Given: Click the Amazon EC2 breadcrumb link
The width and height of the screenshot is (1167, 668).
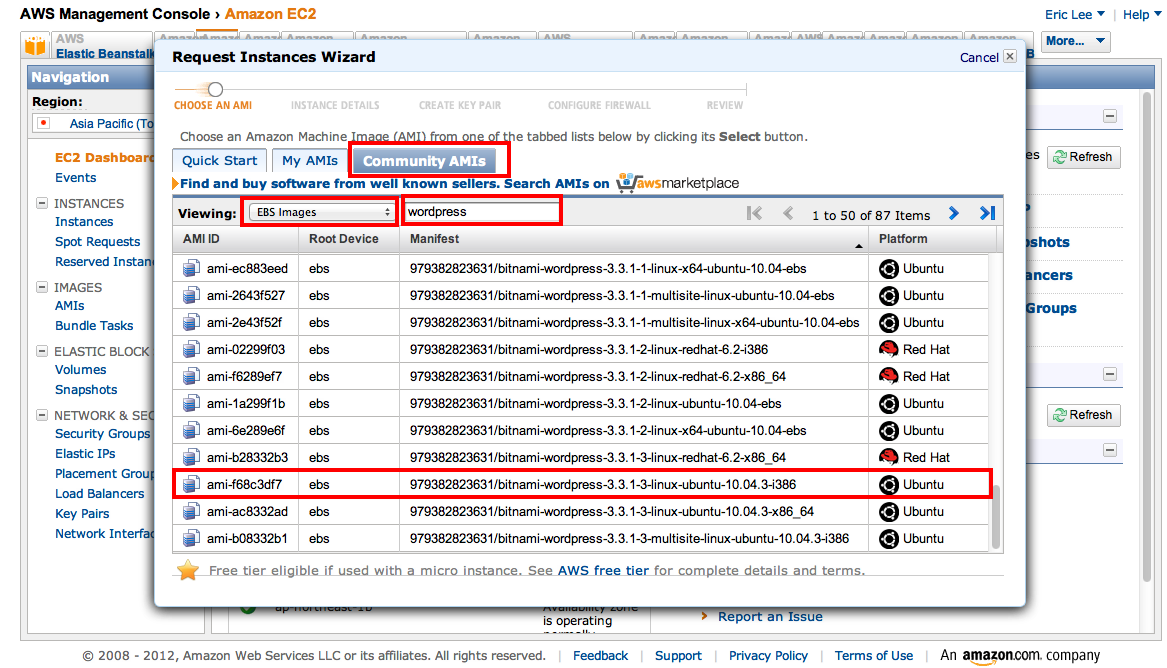Looking at the screenshot, I should point(270,14).
